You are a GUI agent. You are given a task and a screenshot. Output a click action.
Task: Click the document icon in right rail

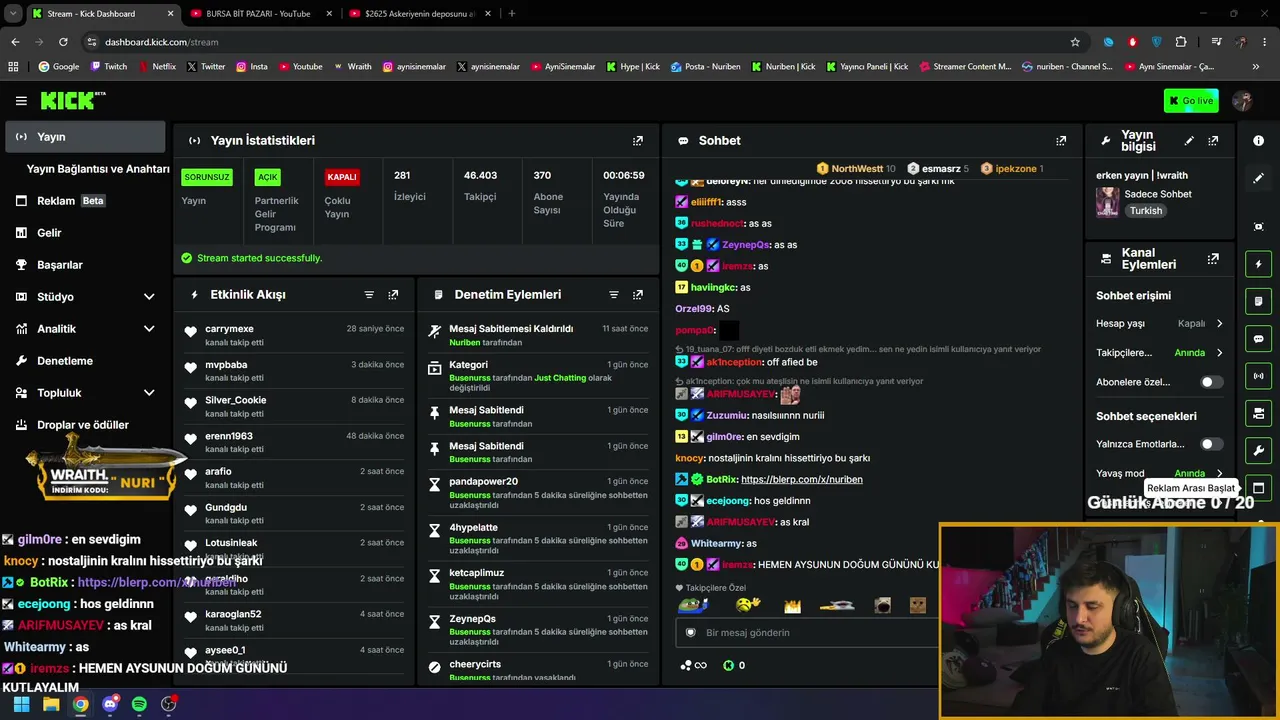pyautogui.click(x=1259, y=301)
